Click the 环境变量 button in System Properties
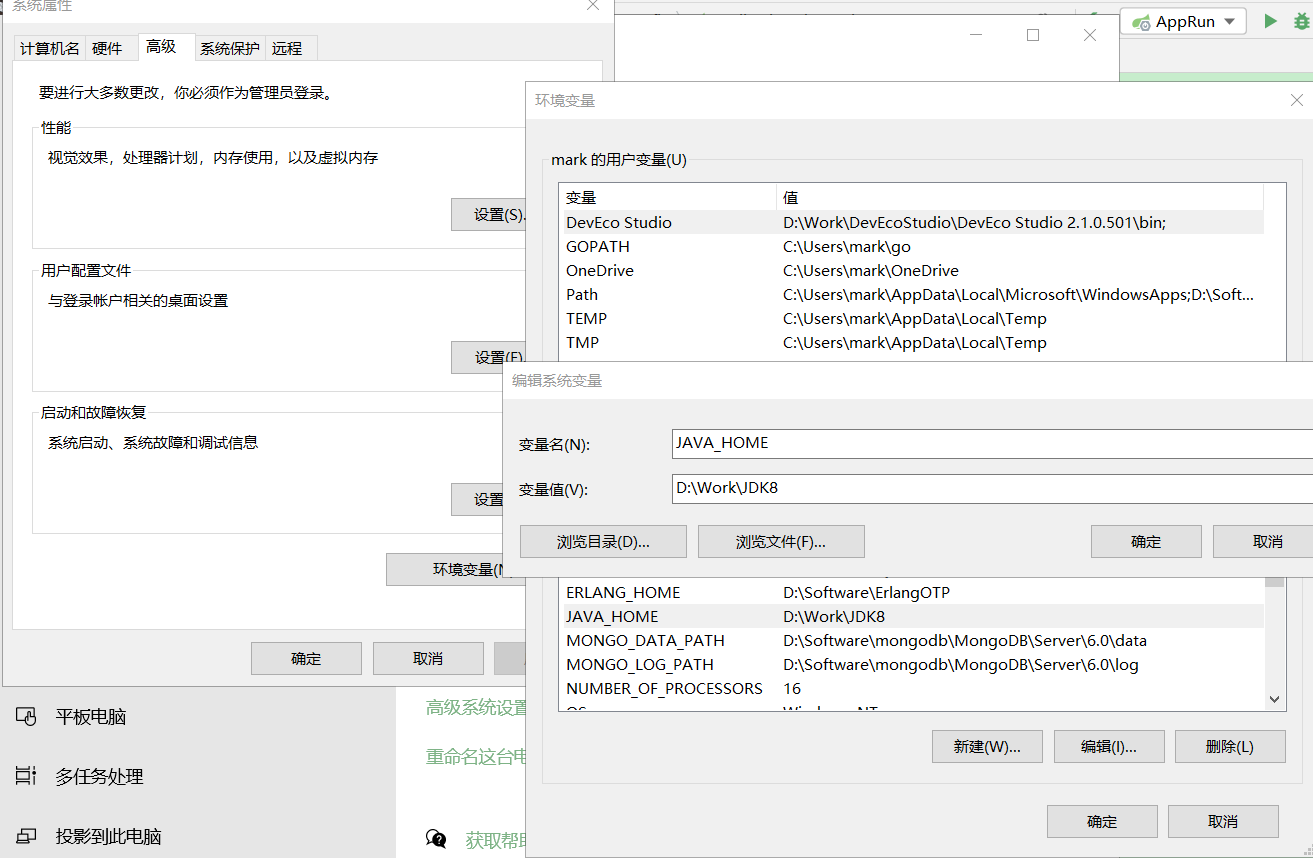 click(x=456, y=569)
